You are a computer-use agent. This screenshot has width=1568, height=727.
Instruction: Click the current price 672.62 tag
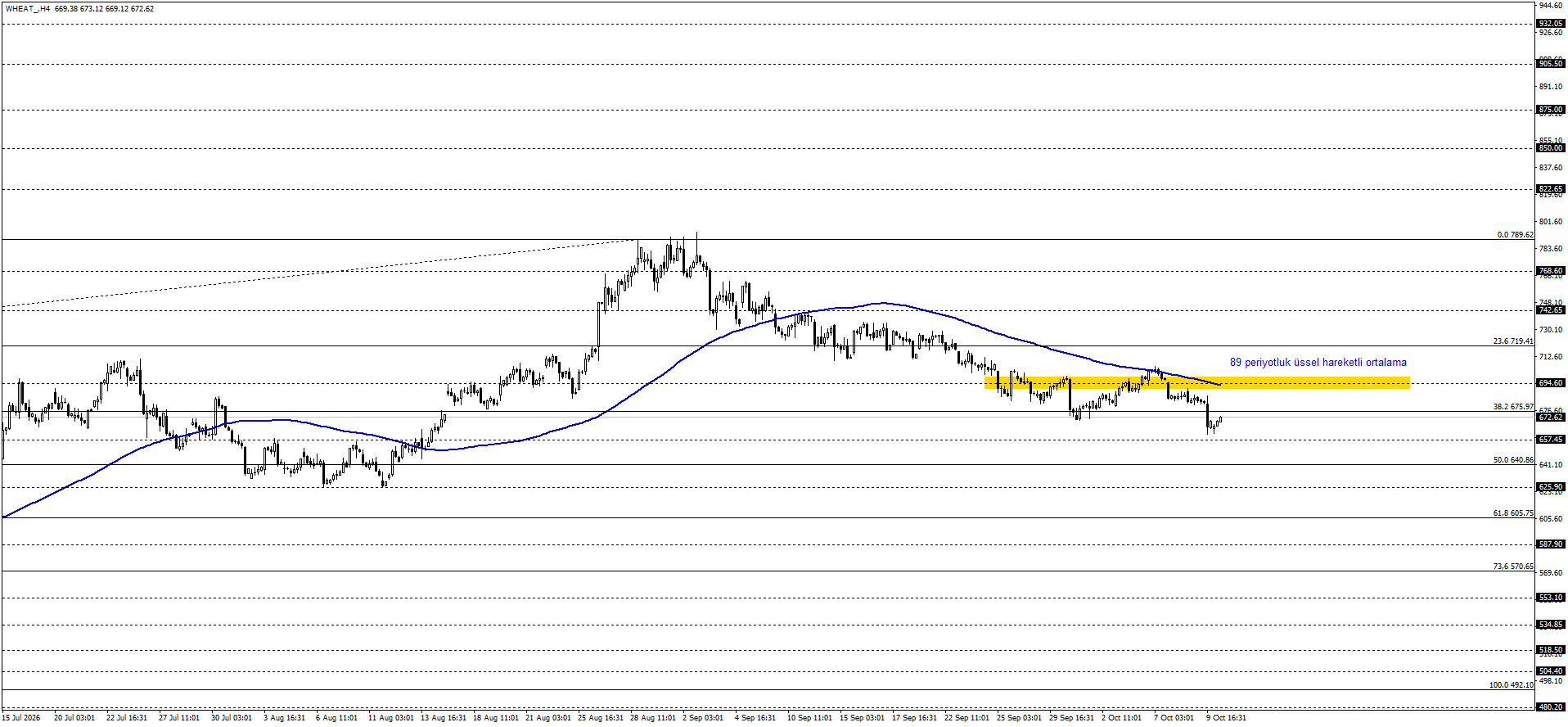[x=1551, y=418]
